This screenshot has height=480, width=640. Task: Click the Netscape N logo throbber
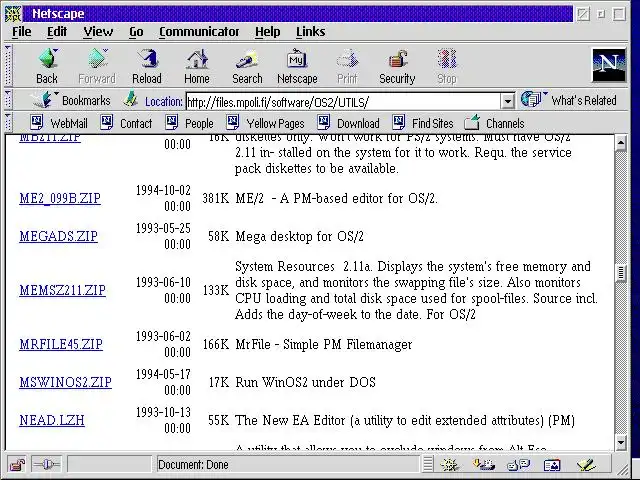click(609, 65)
